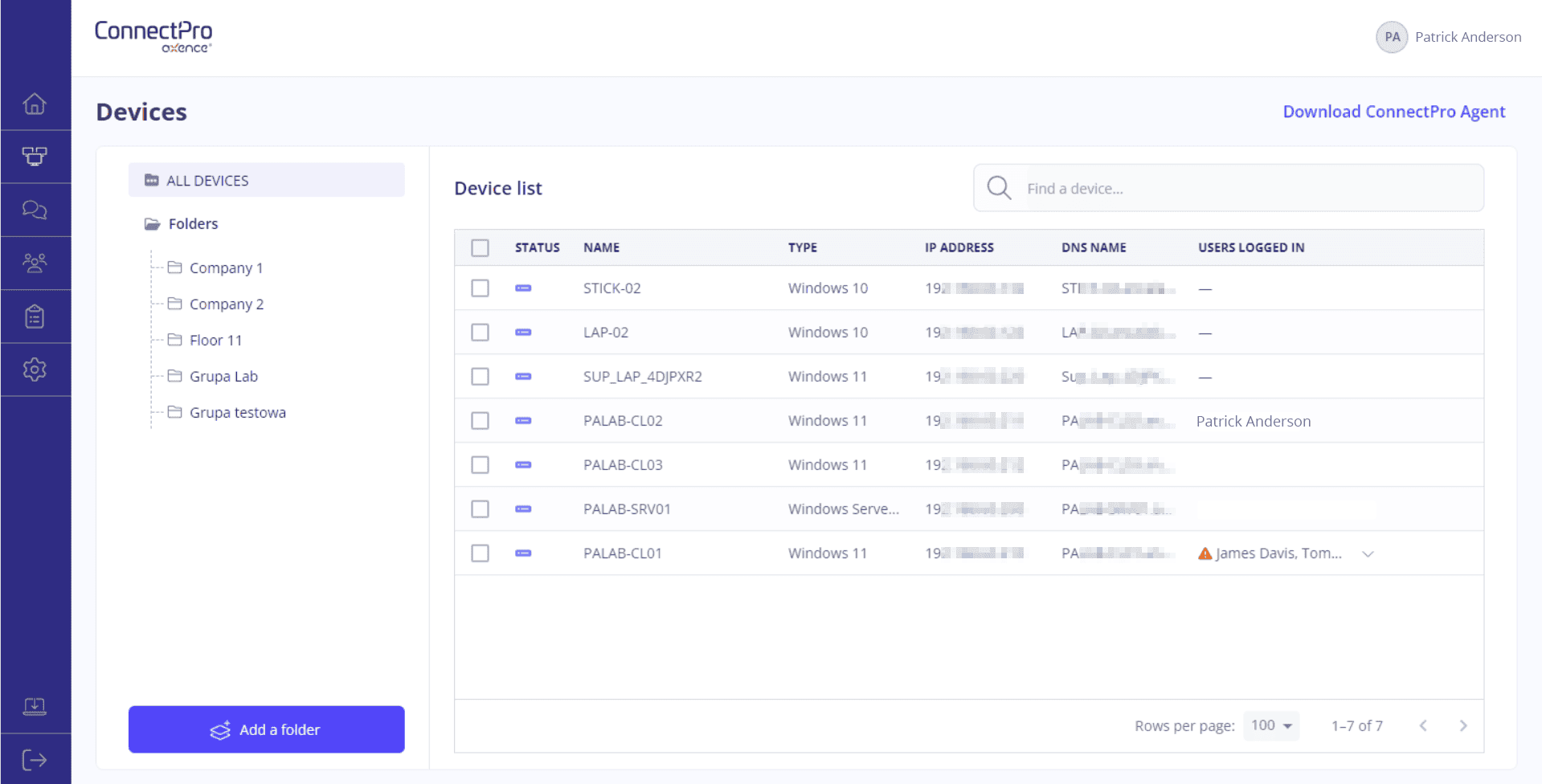Check the box for STICK-02 device
The width and height of the screenshot is (1542, 784).
(x=480, y=288)
